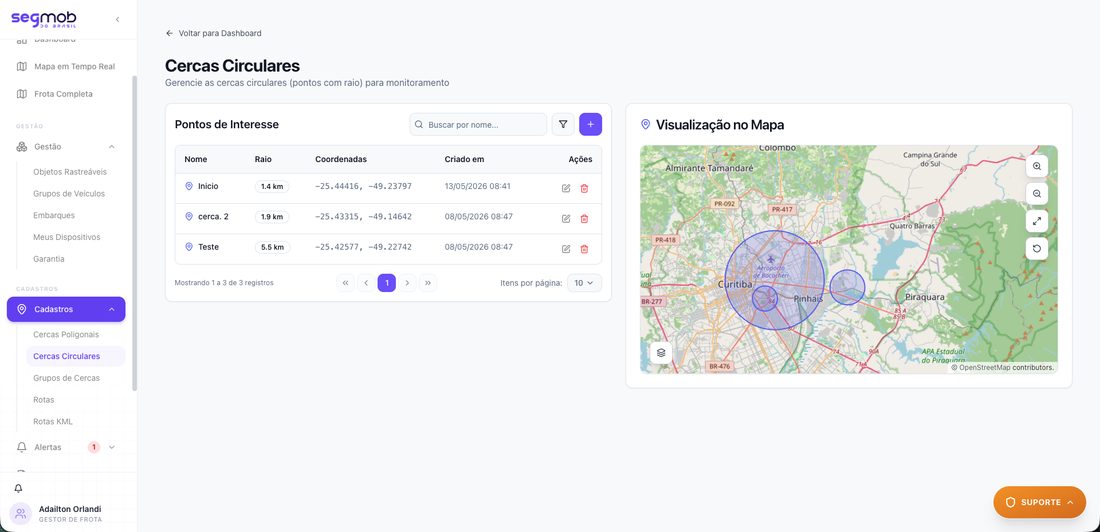
Task: Click the segmob logo
Action: pyautogui.click(x=43, y=19)
